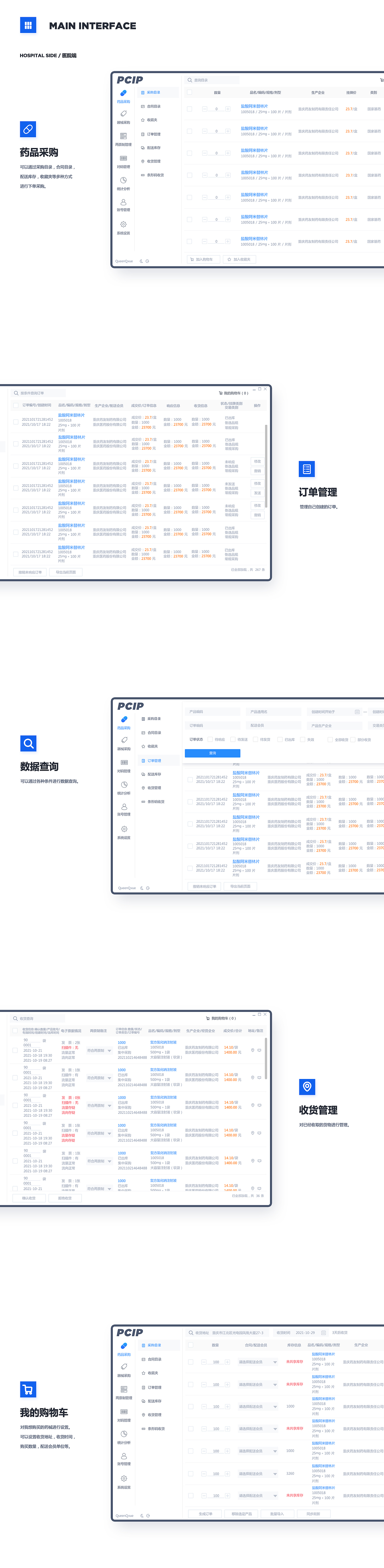The image size is (384, 1568).
Task: Select 收藏夹 in first PCIP window submenu
Action: click(x=149, y=120)
